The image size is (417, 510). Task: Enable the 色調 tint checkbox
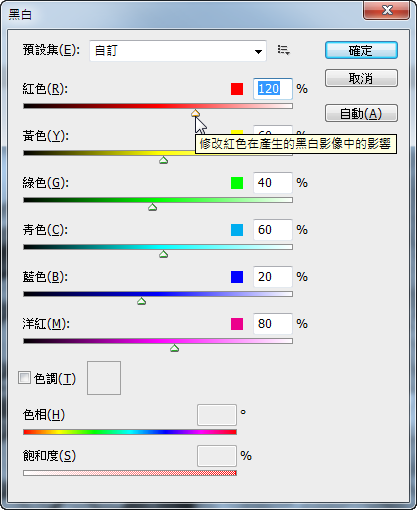tap(24, 378)
